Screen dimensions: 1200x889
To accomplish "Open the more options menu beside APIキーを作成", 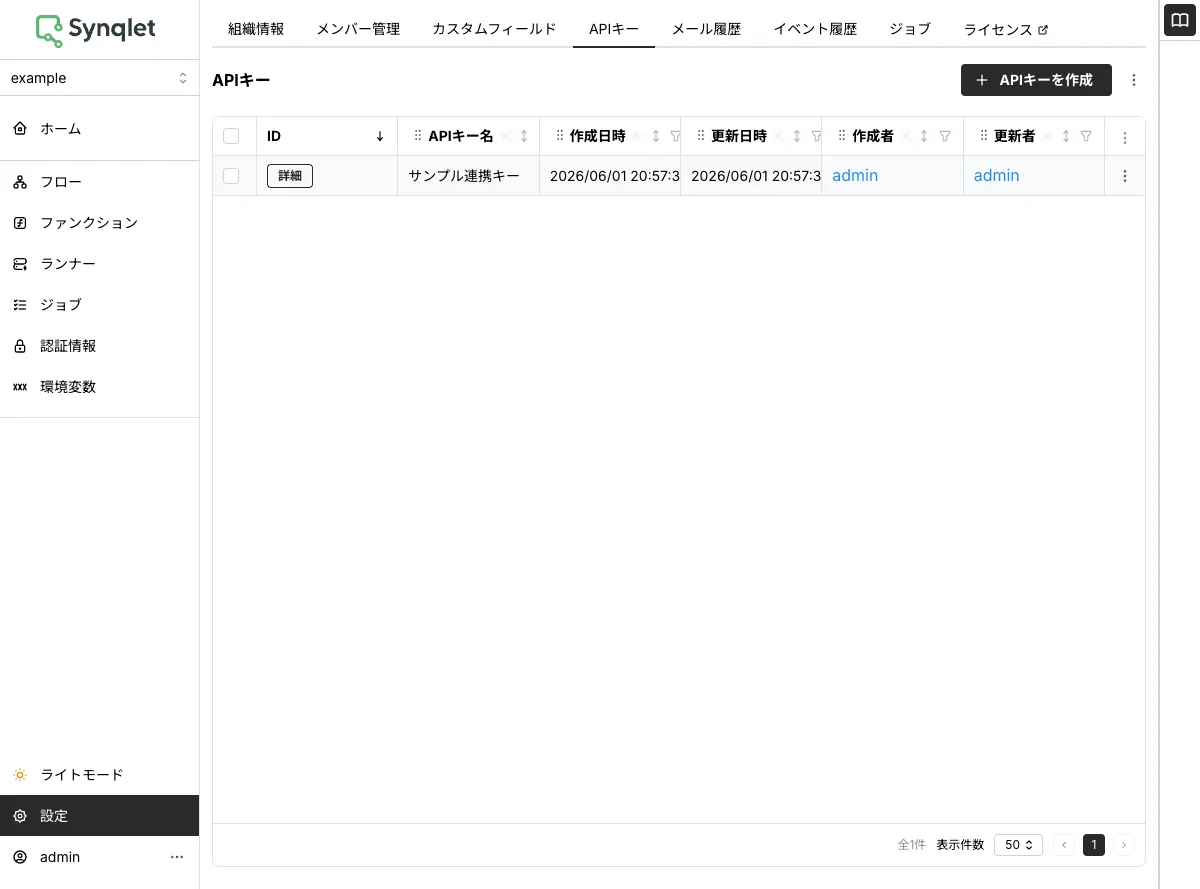I will (1133, 80).
